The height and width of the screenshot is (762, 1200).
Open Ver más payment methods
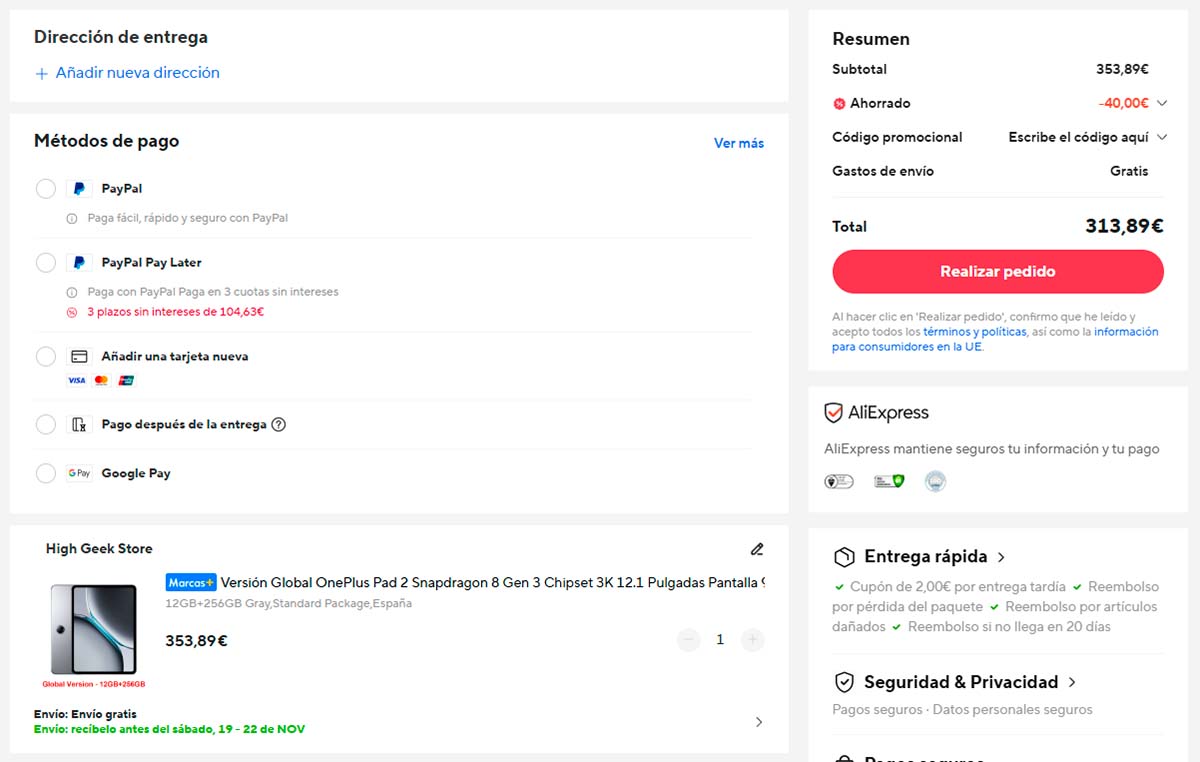[x=738, y=143]
